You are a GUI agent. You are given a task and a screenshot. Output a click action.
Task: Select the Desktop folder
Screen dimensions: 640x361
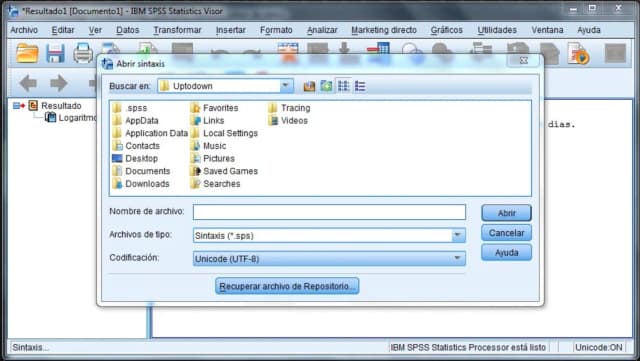click(135, 159)
